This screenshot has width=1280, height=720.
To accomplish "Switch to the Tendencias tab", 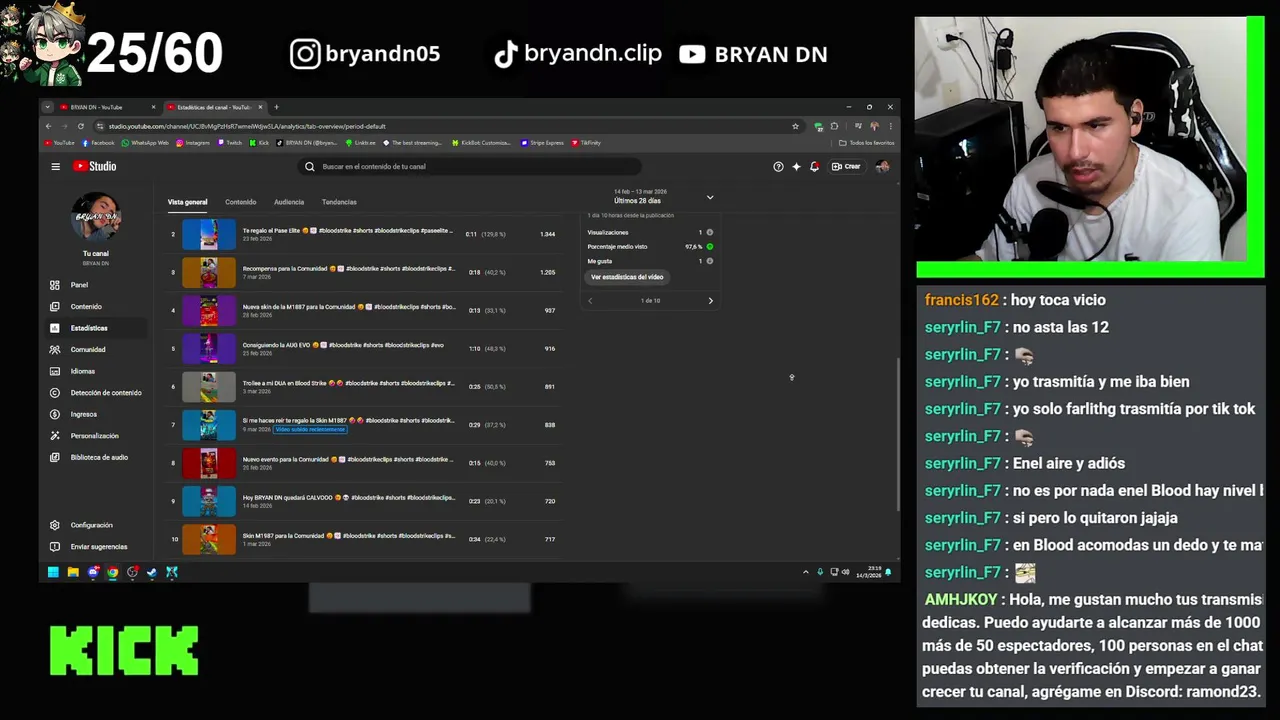I will 339,202.
